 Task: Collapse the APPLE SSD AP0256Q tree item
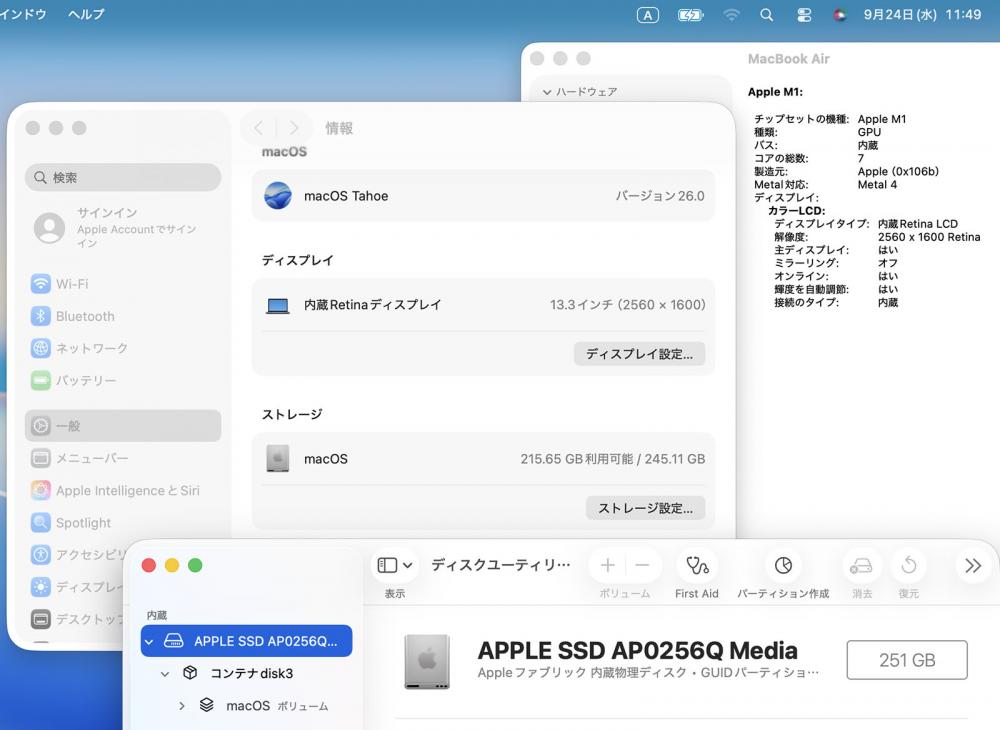tap(150, 641)
